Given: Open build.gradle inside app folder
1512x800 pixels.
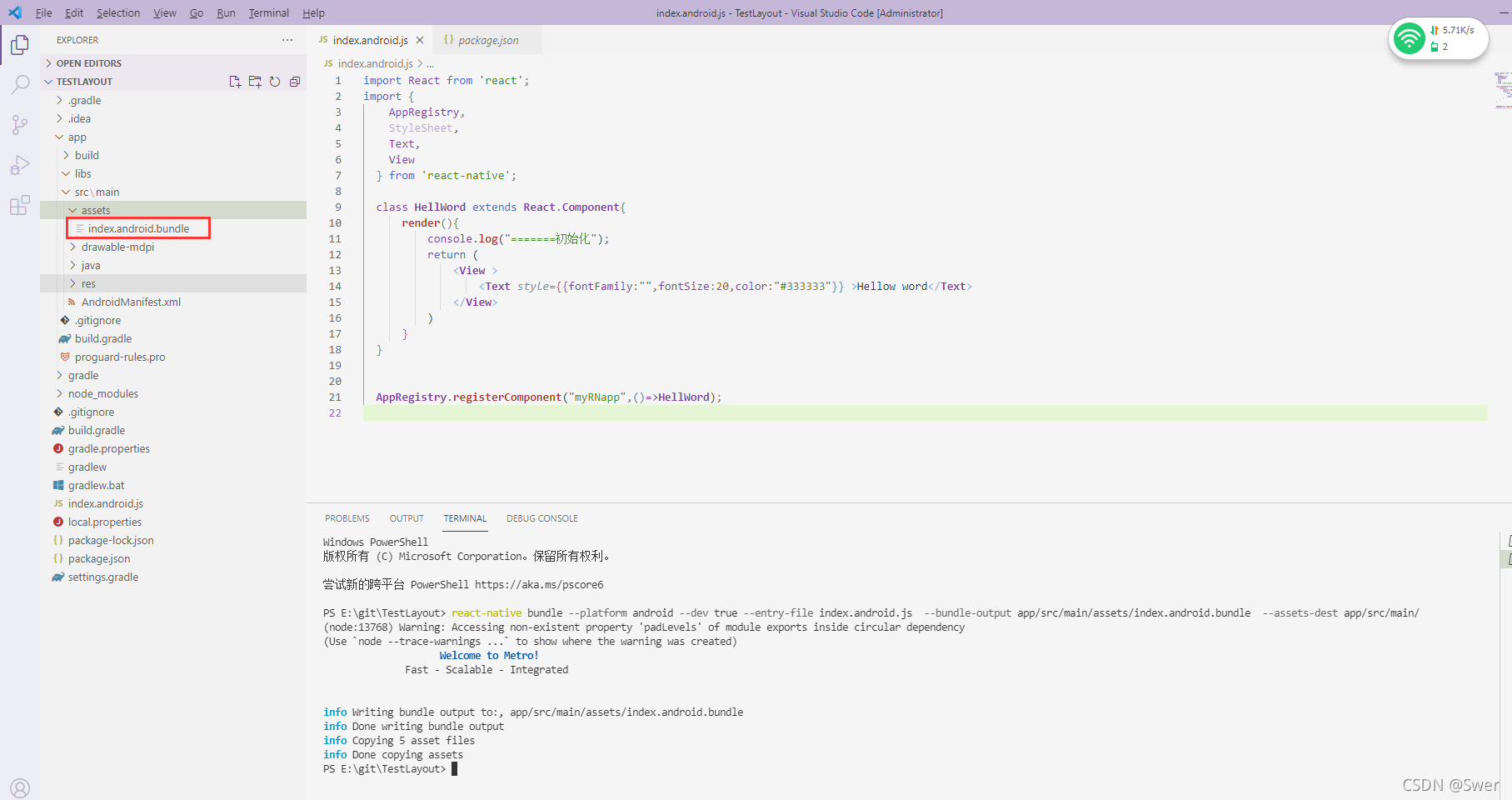Looking at the screenshot, I should pyautogui.click(x=173, y=338).
